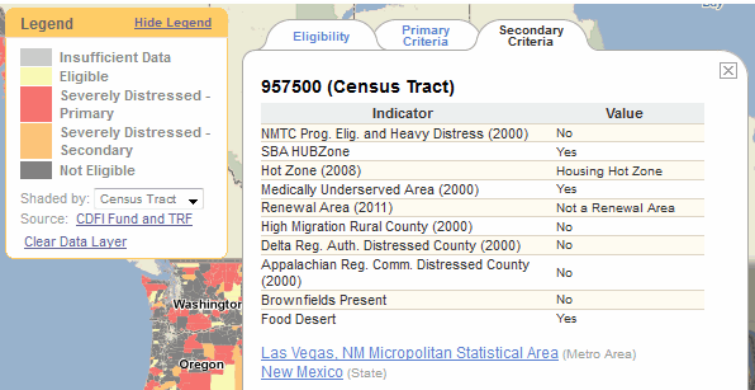The width and height of the screenshot is (755, 390).
Task: Close the census tract info popup
Action: (x=728, y=71)
